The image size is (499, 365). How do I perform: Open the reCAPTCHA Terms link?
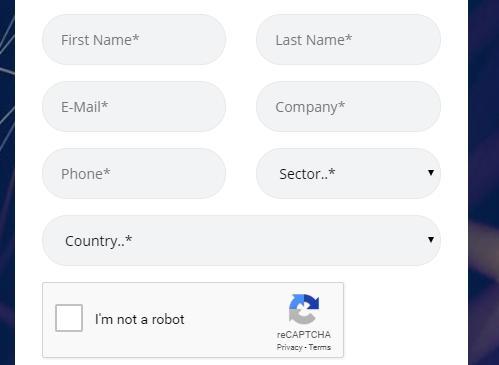coord(320,347)
